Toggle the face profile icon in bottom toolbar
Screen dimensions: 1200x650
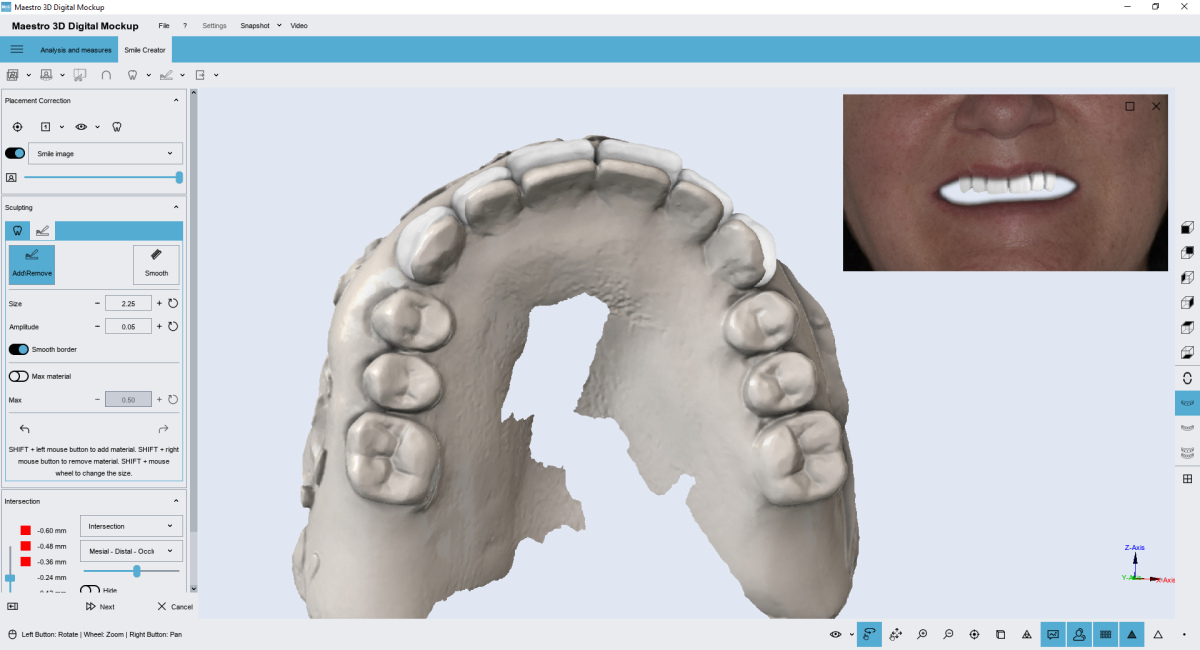point(1079,634)
